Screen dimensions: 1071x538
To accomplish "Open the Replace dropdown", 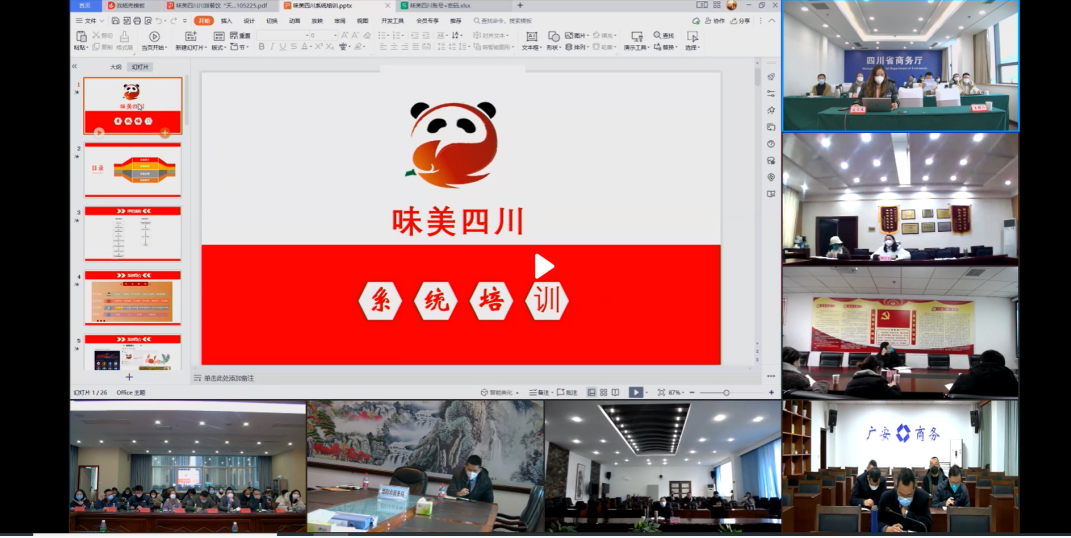I will tap(667, 47).
